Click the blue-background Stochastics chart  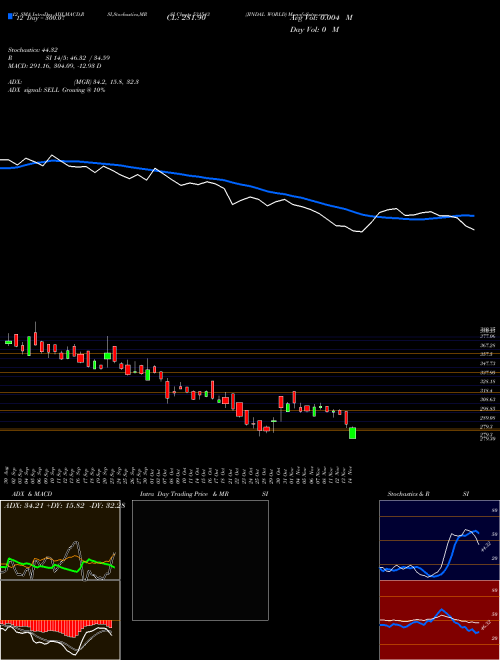point(439,540)
